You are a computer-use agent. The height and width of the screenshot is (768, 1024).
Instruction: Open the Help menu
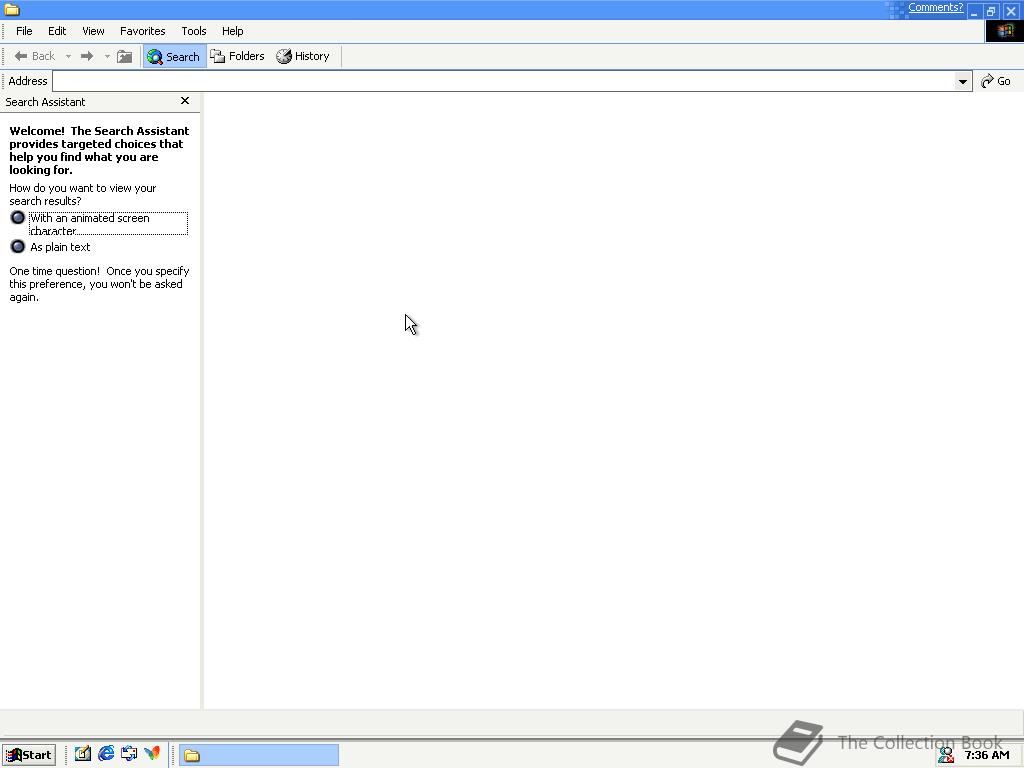232,31
